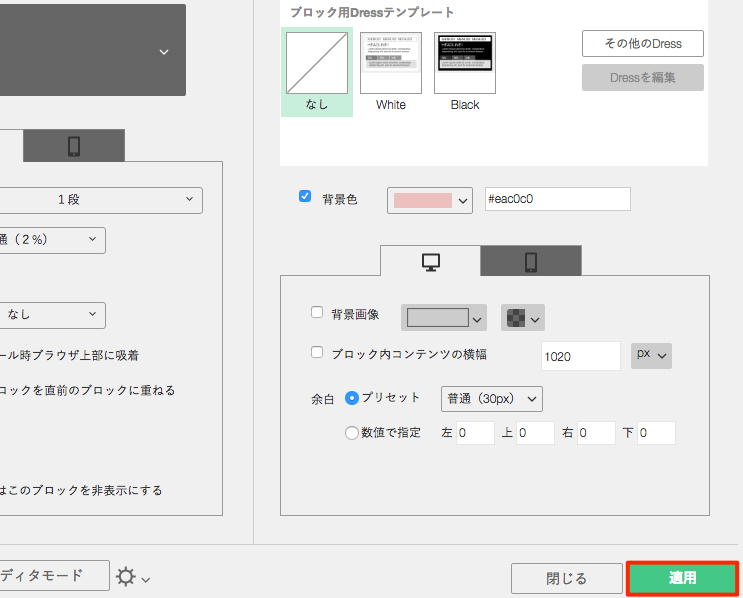The height and width of the screenshot is (598, 743).
Task: Click the 左 margin value field
Action: [475, 433]
